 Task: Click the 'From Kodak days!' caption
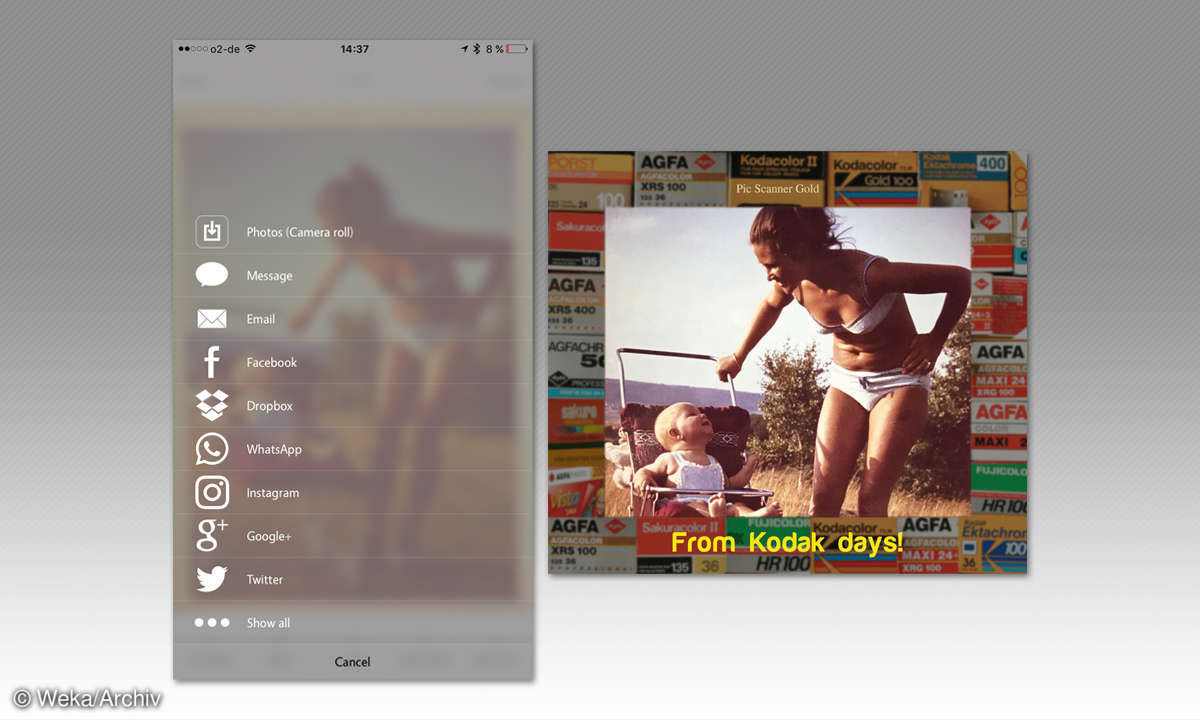[787, 543]
